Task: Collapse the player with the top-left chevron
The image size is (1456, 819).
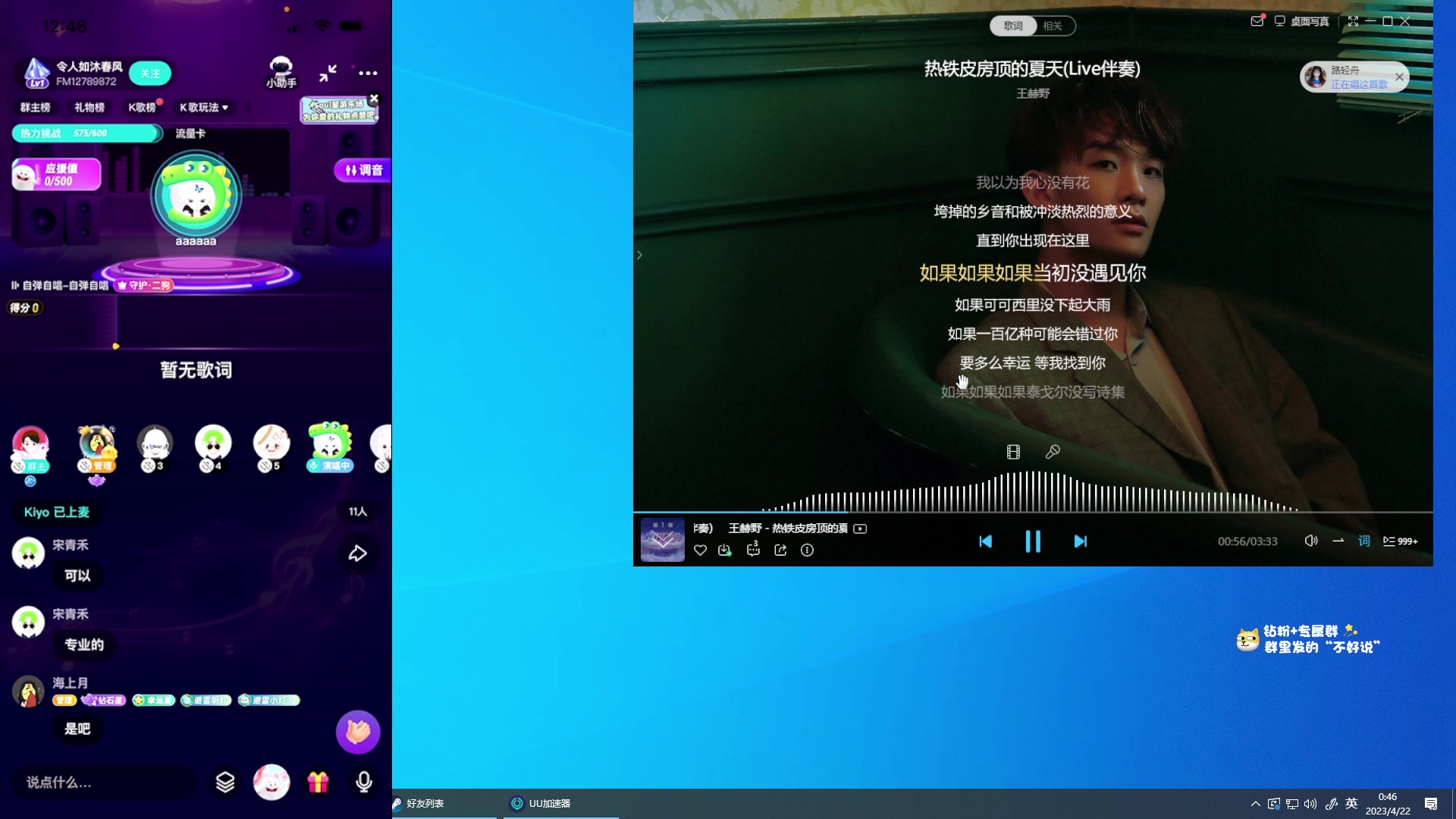Action: coord(664,19)
